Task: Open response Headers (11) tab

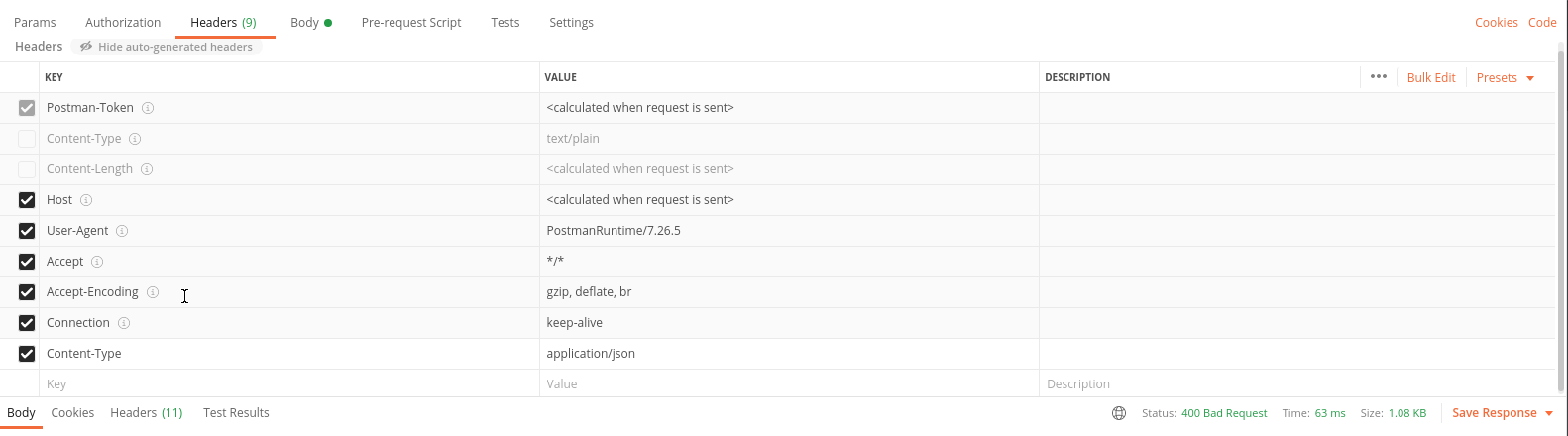Action: click(147, 413)
